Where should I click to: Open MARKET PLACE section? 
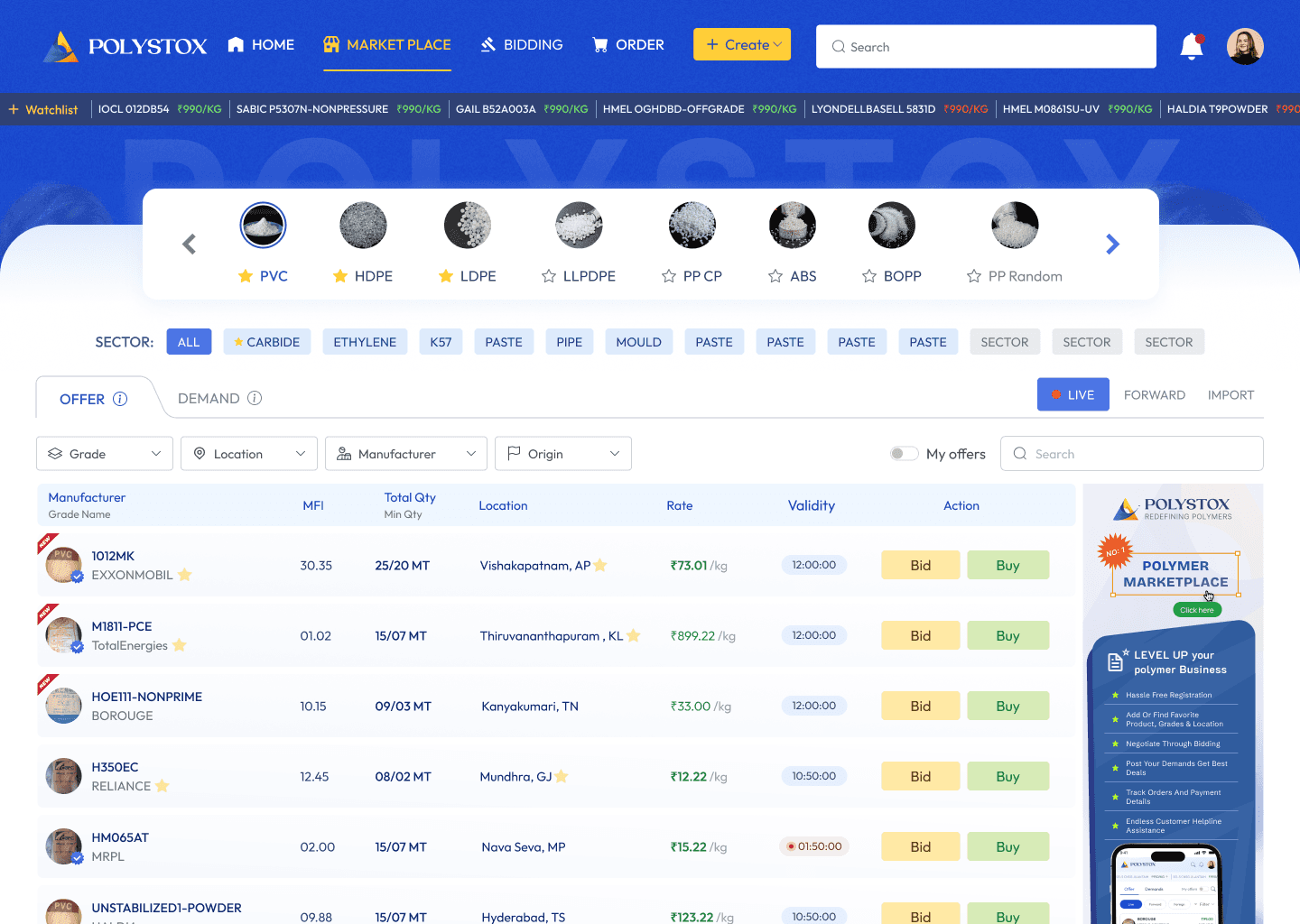click(x=387, y=45)
